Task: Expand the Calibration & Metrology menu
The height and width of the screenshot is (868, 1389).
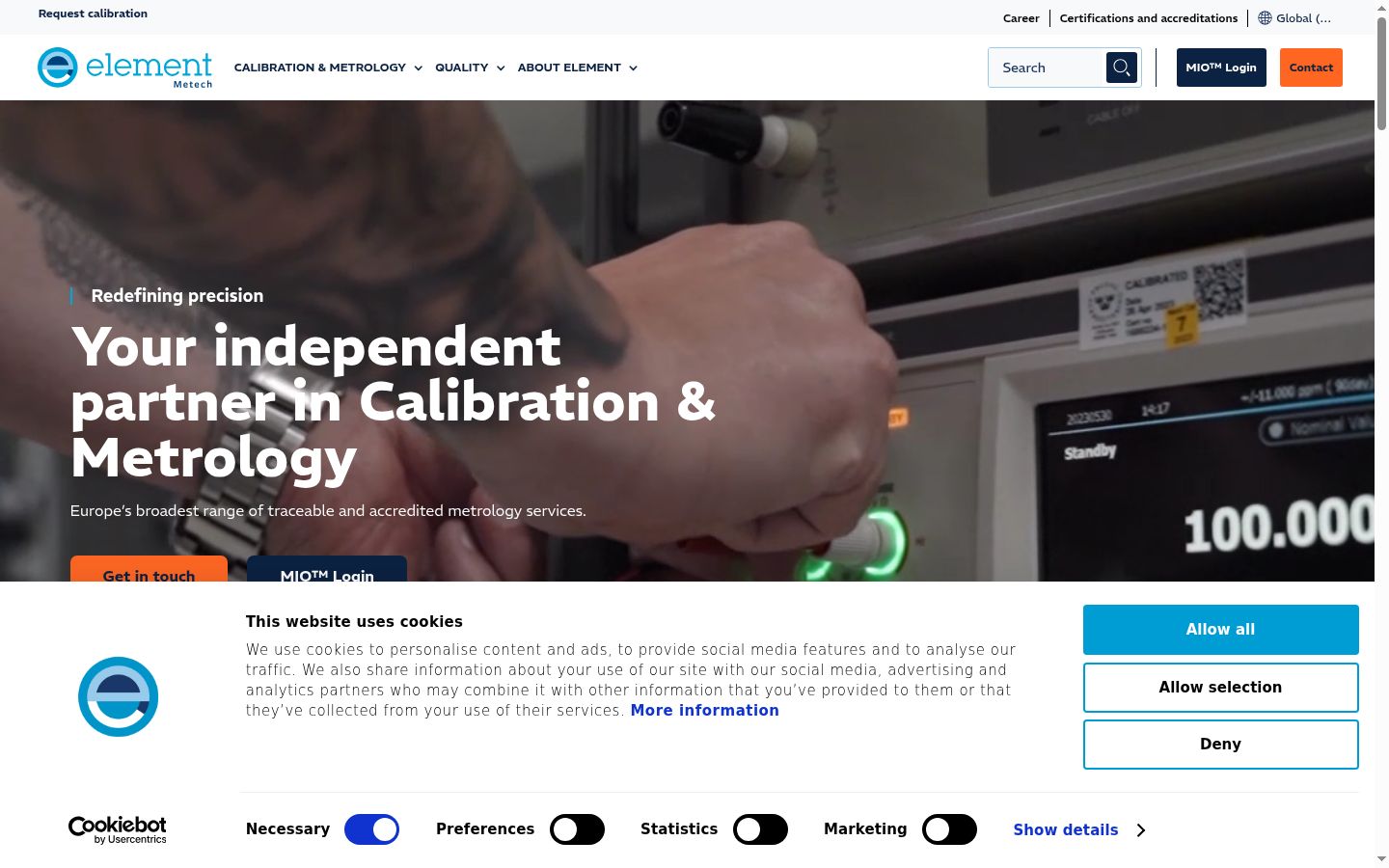Action: click(328, 68)
